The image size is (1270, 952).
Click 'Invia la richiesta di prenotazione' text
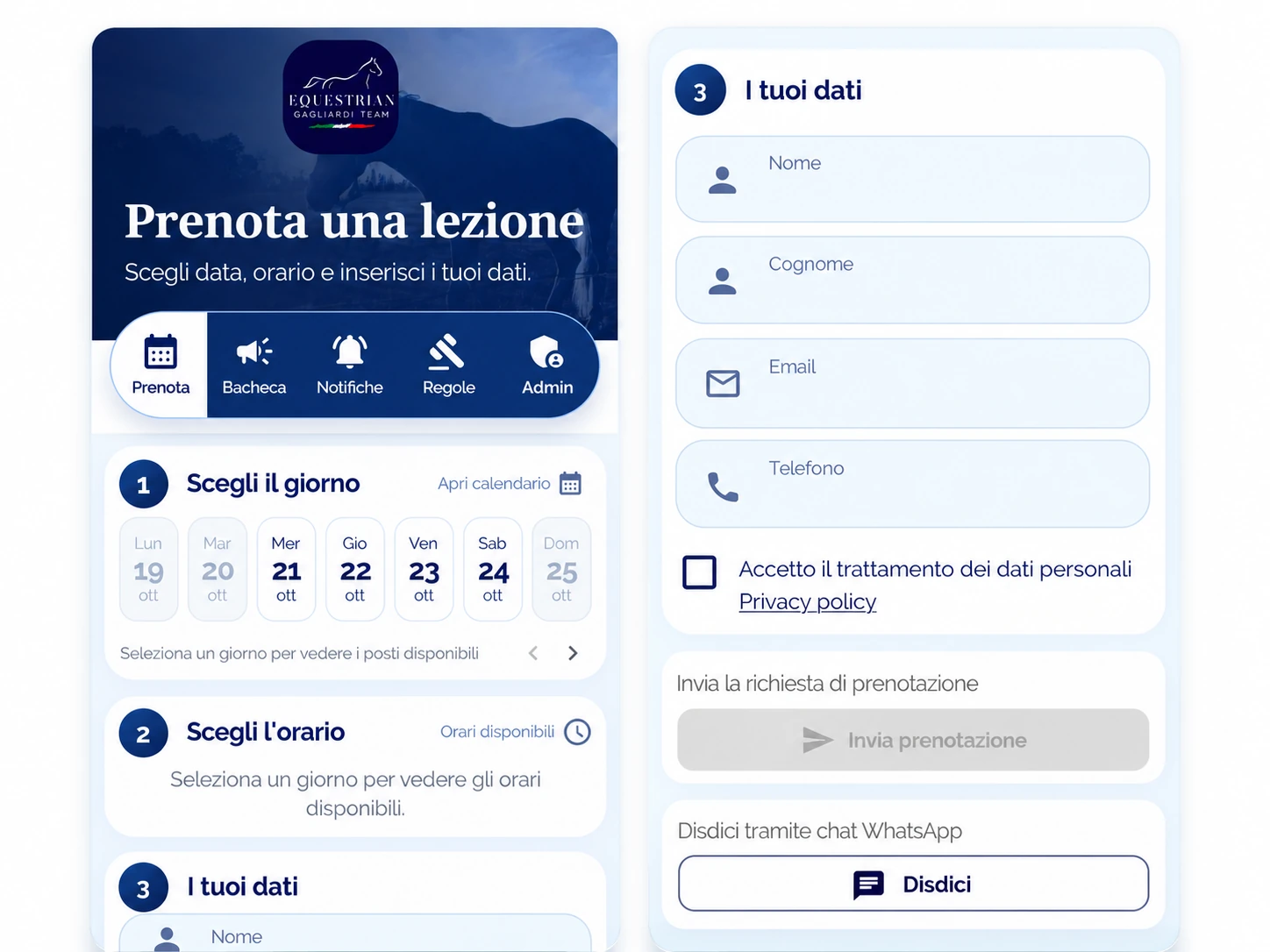click(827, 684)
